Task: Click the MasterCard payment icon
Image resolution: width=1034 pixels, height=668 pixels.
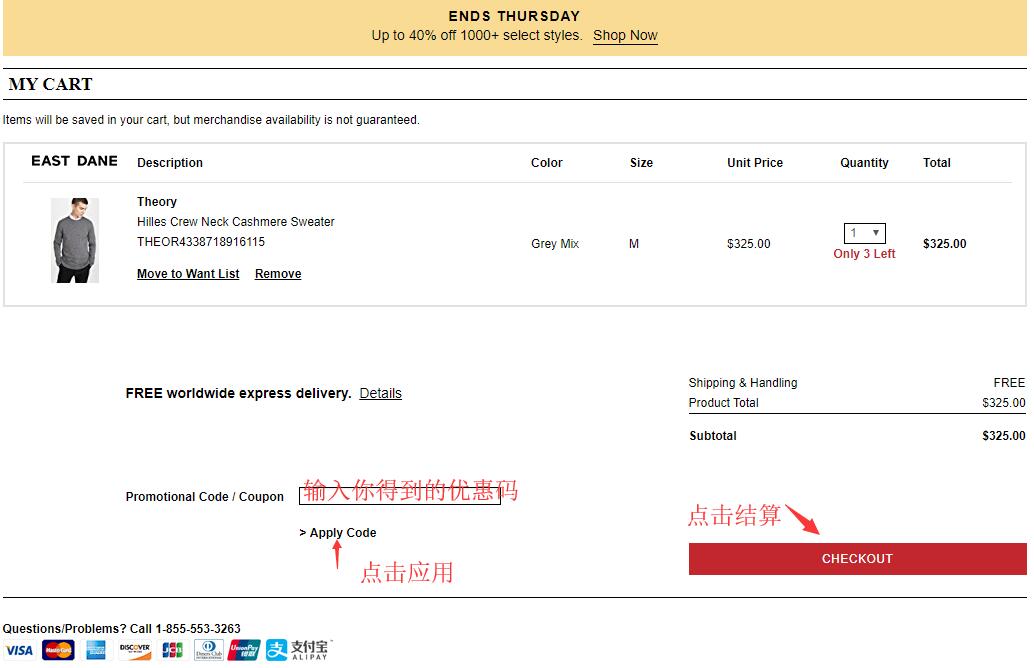Action: pos(58,650)
